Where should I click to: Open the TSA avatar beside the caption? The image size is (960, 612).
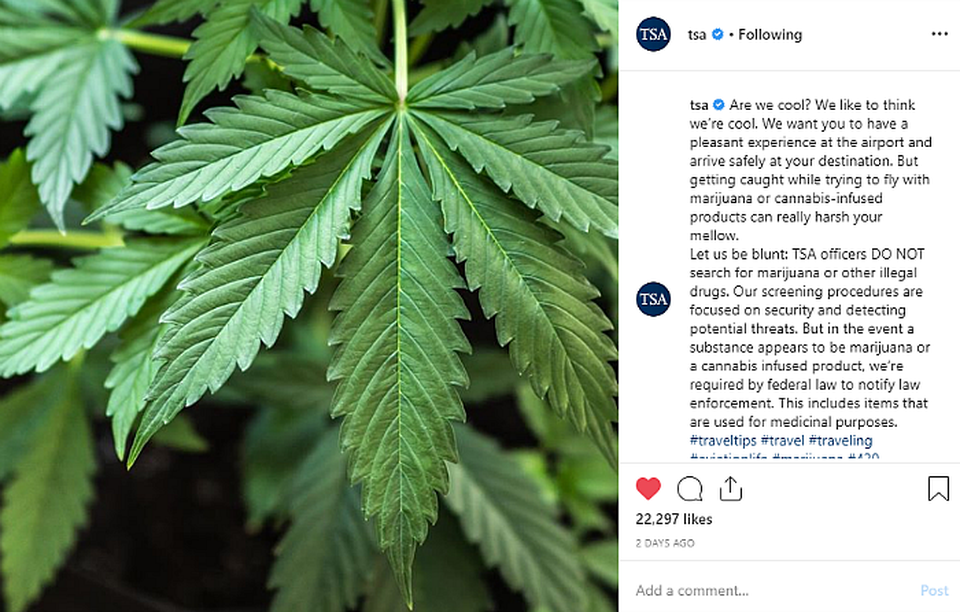click(x=653, y=299)
